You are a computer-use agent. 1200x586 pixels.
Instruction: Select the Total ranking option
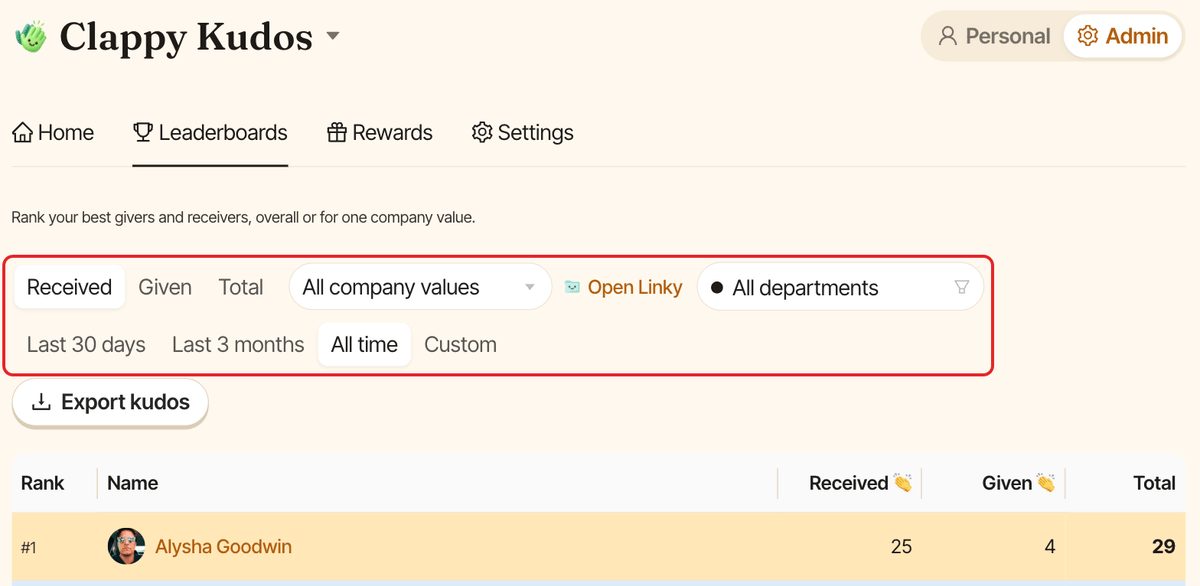(241, 287)
